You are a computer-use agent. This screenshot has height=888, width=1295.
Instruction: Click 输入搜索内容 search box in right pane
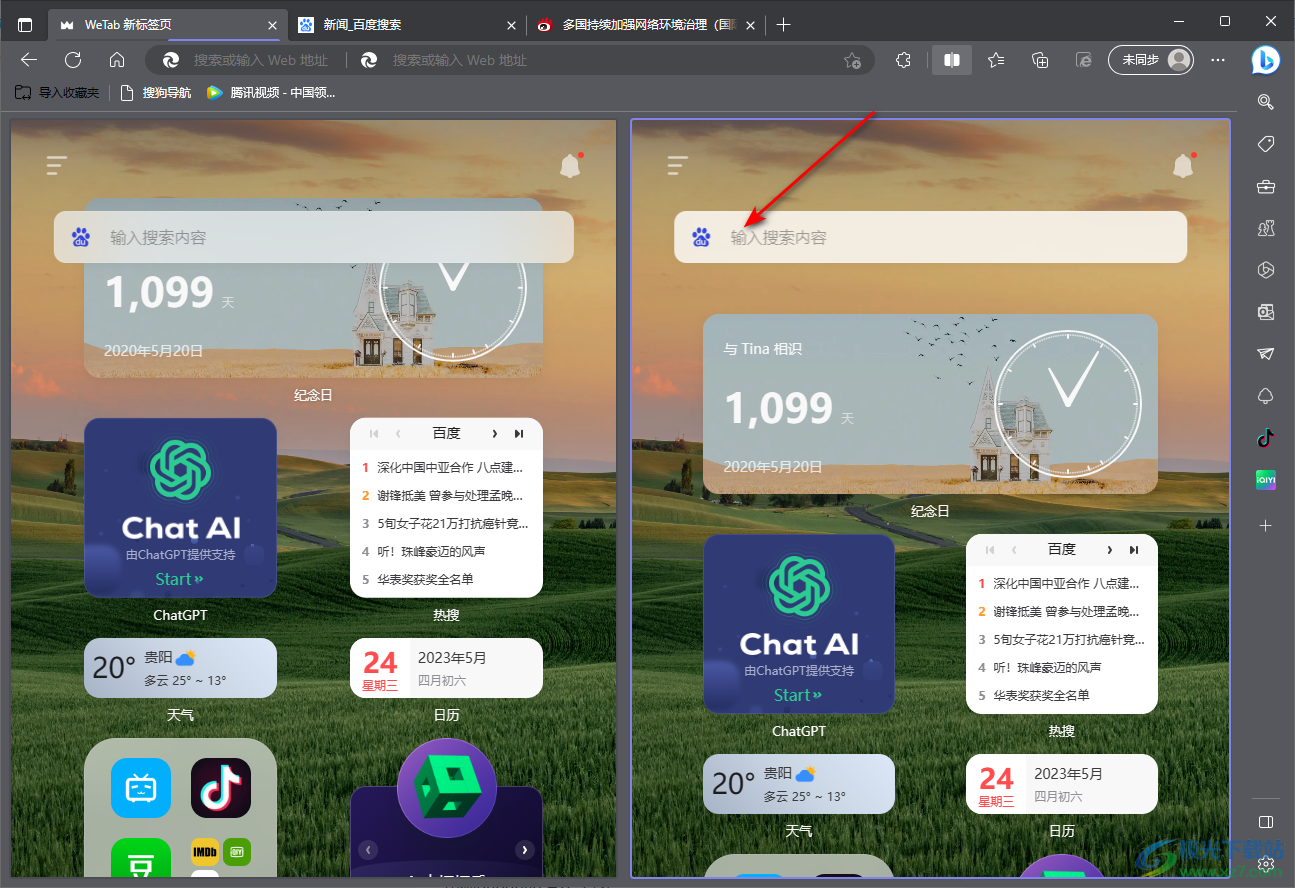point(930,237)
